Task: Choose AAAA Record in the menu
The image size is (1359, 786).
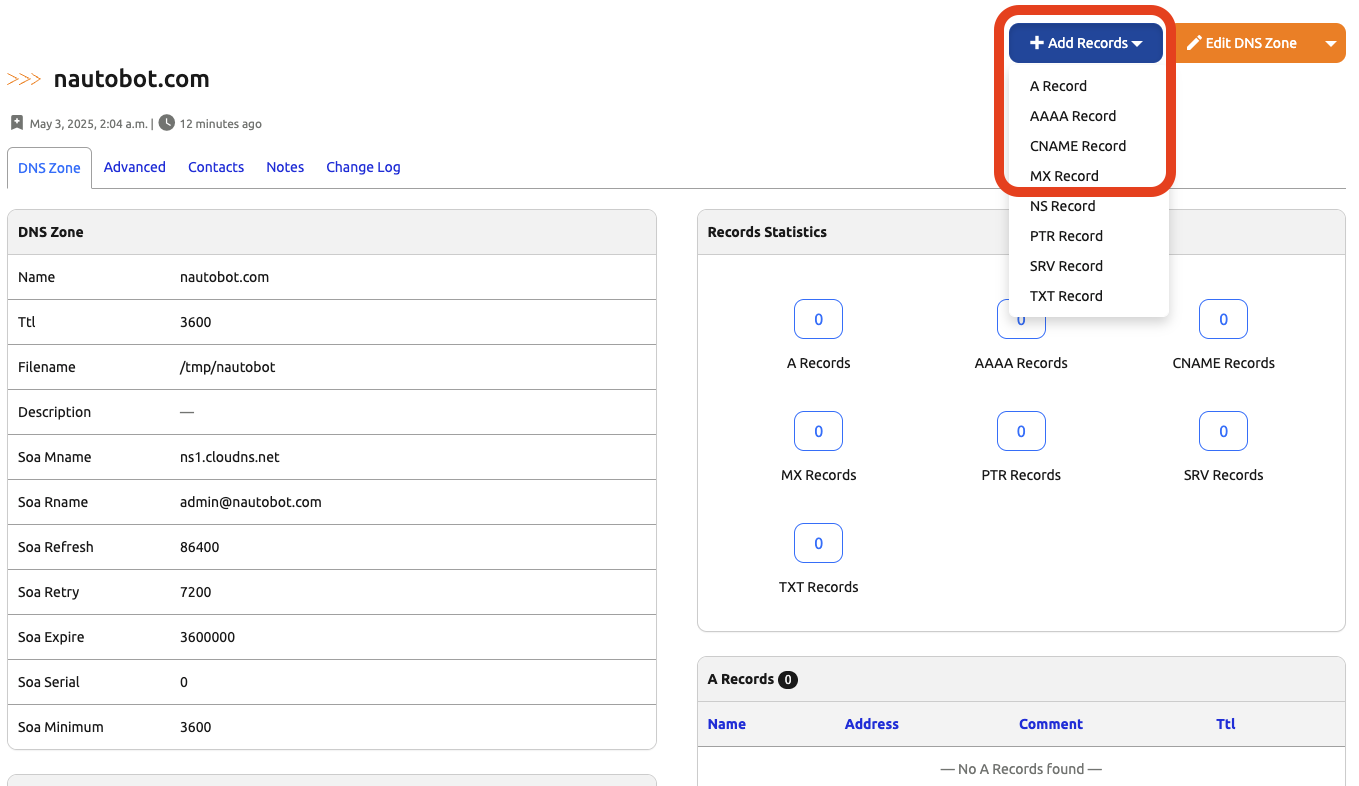Action: pyautogui.click(x=1072, y=116)
